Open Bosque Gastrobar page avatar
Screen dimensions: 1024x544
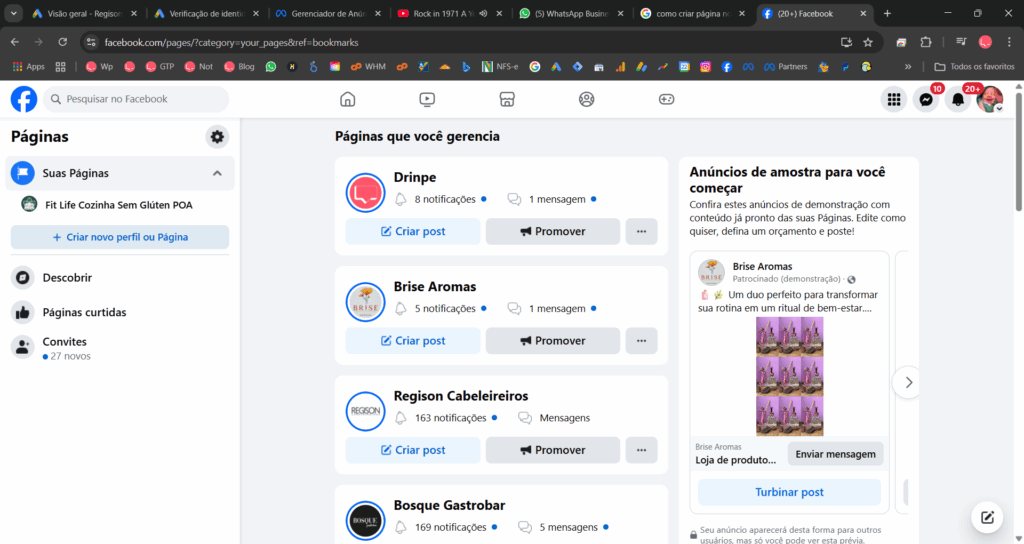[365, 520]
